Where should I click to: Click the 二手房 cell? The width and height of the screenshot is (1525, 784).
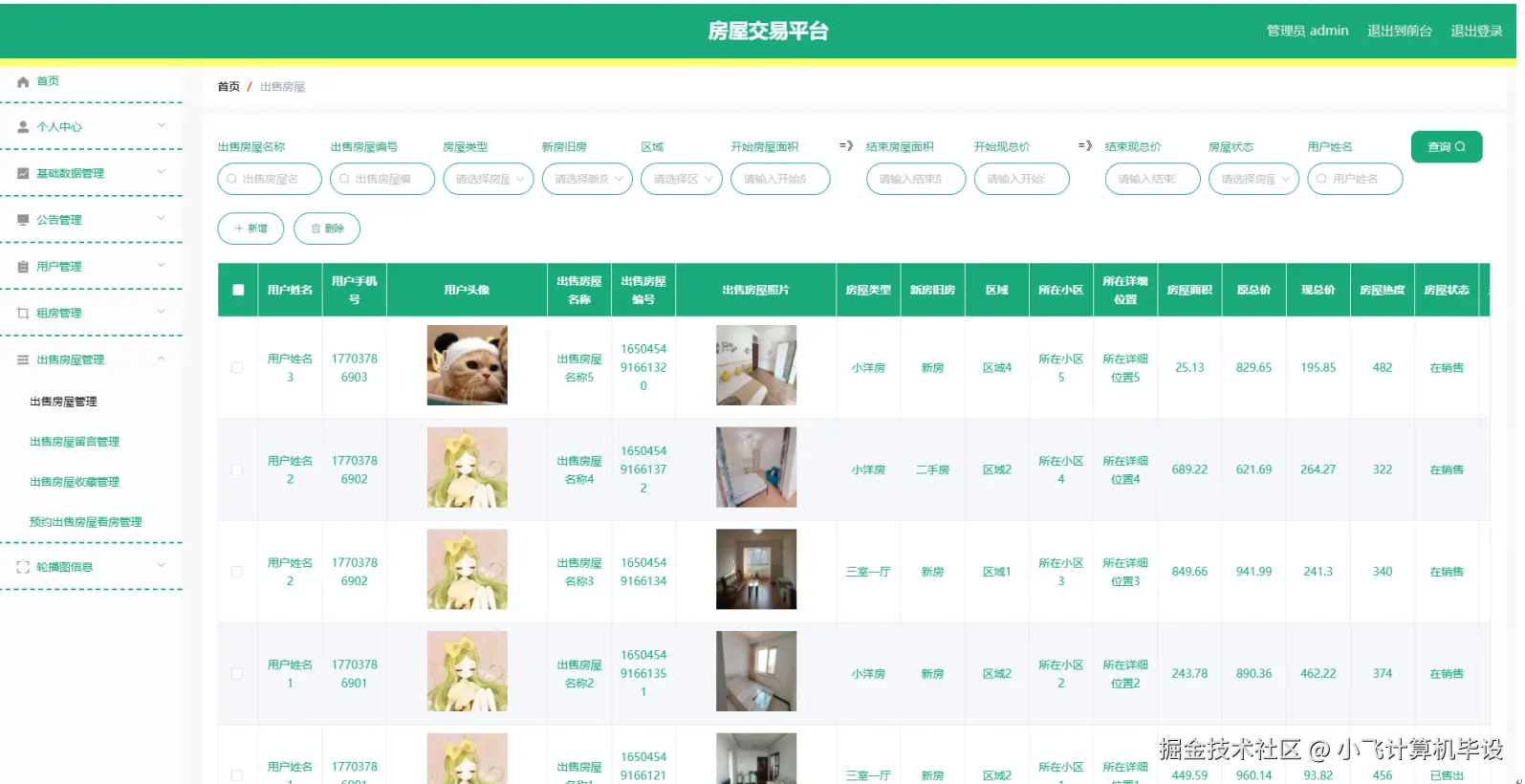click(932, 469)
